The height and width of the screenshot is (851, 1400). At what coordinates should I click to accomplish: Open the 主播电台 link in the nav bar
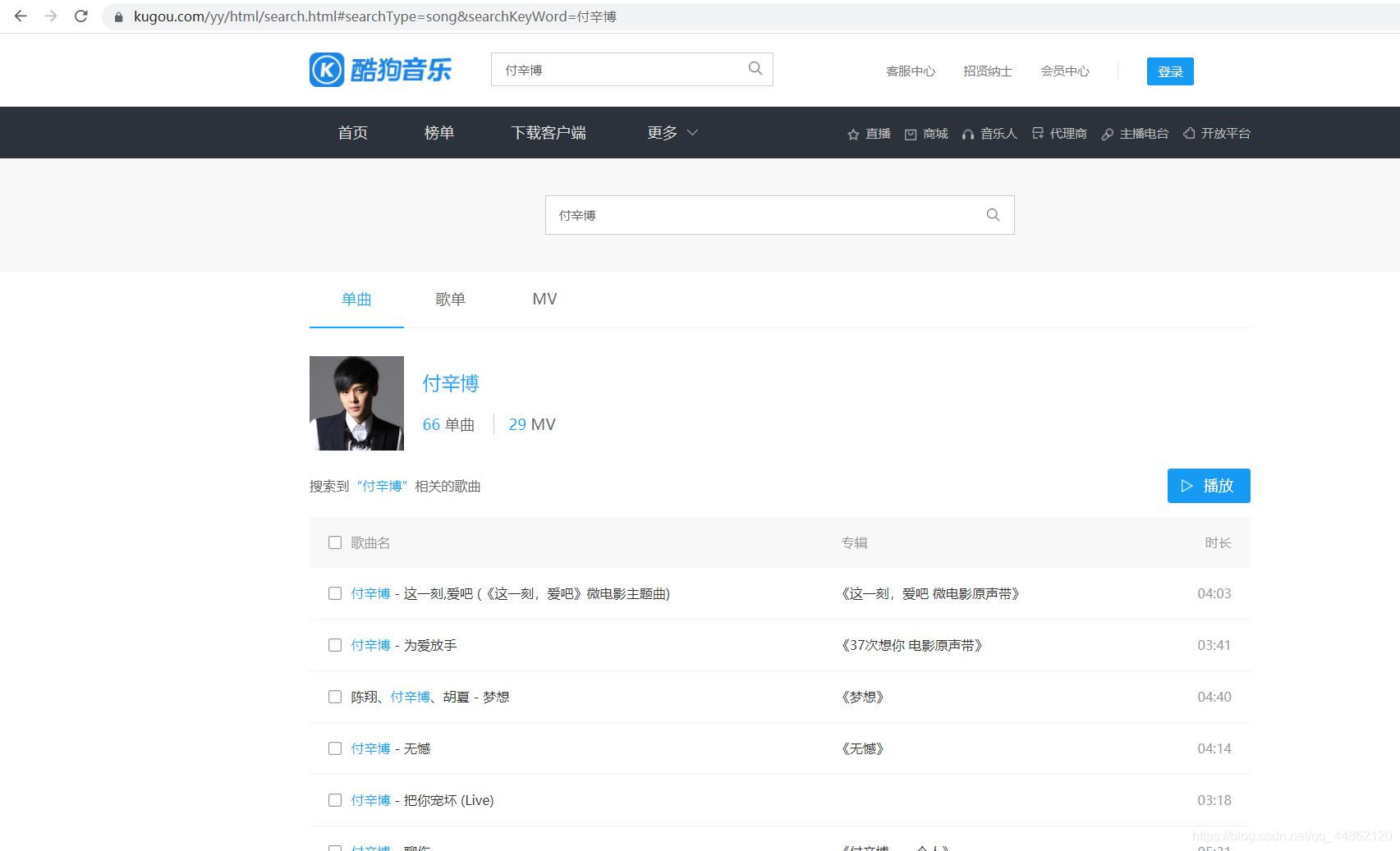1144,134
